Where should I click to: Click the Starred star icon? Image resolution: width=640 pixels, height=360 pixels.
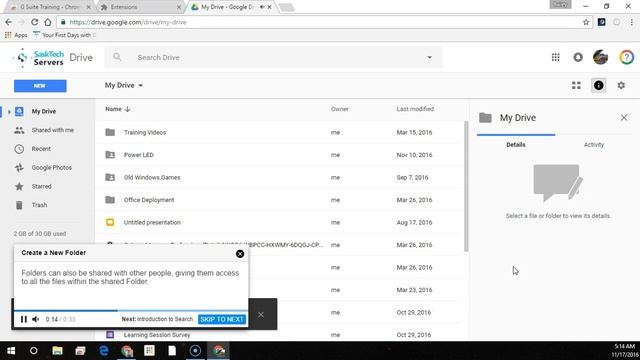point(19,187)
